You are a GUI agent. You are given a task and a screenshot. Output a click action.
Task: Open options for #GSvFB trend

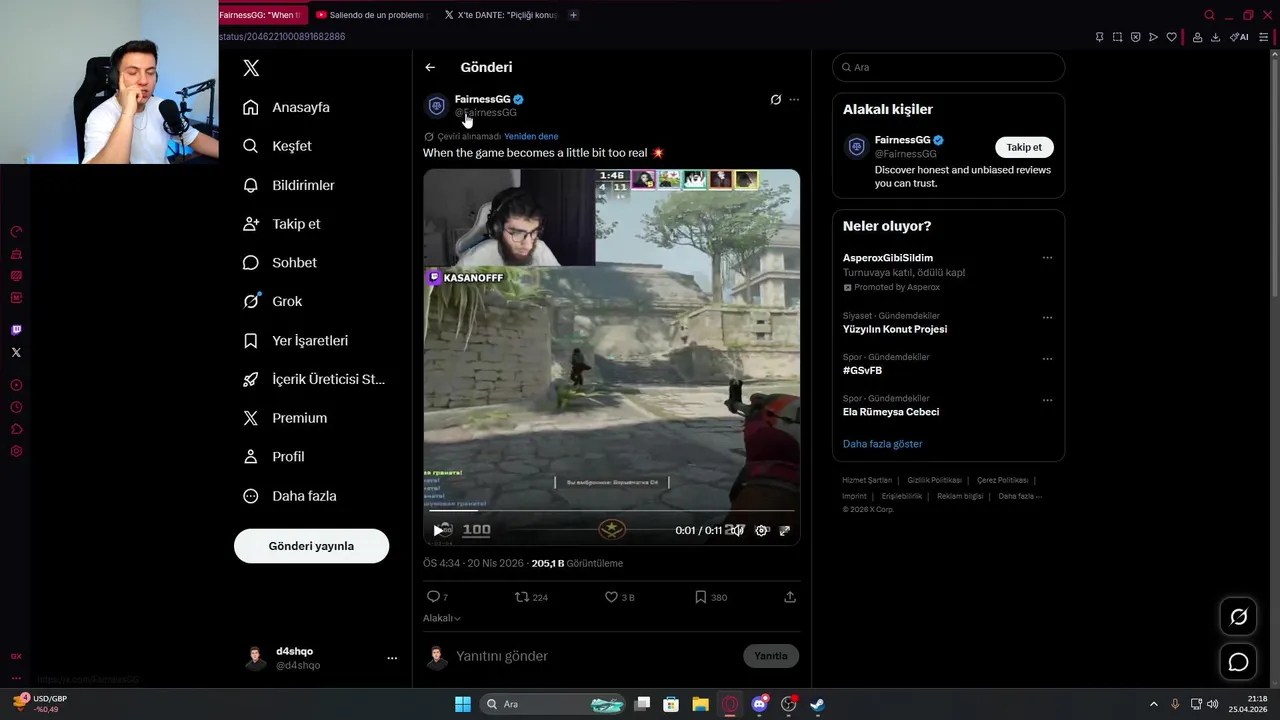(1047, 359)
